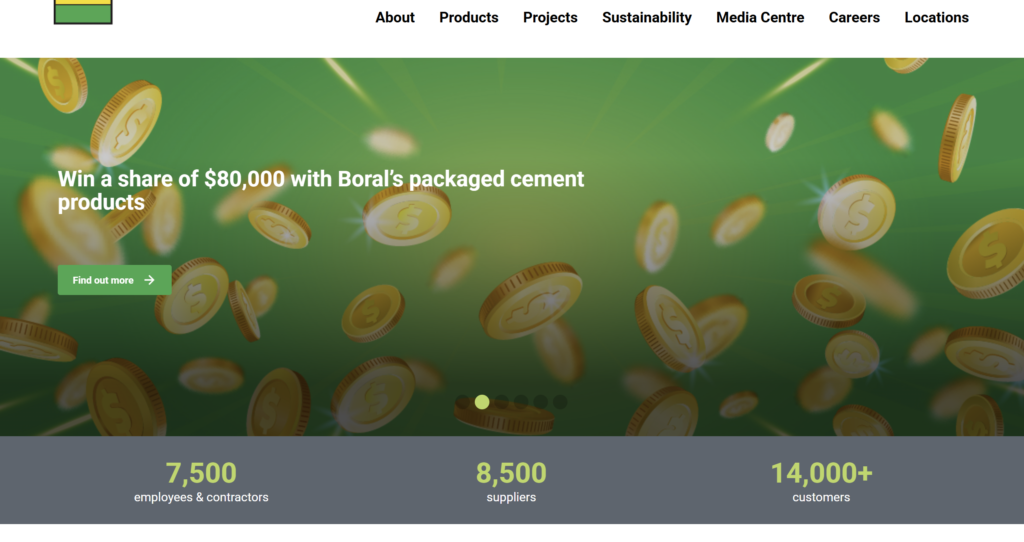This screenshot has width=1024, height=542.
Task: Click the "Win a share of $80,000" headline
Action: [x=321, y=191]
